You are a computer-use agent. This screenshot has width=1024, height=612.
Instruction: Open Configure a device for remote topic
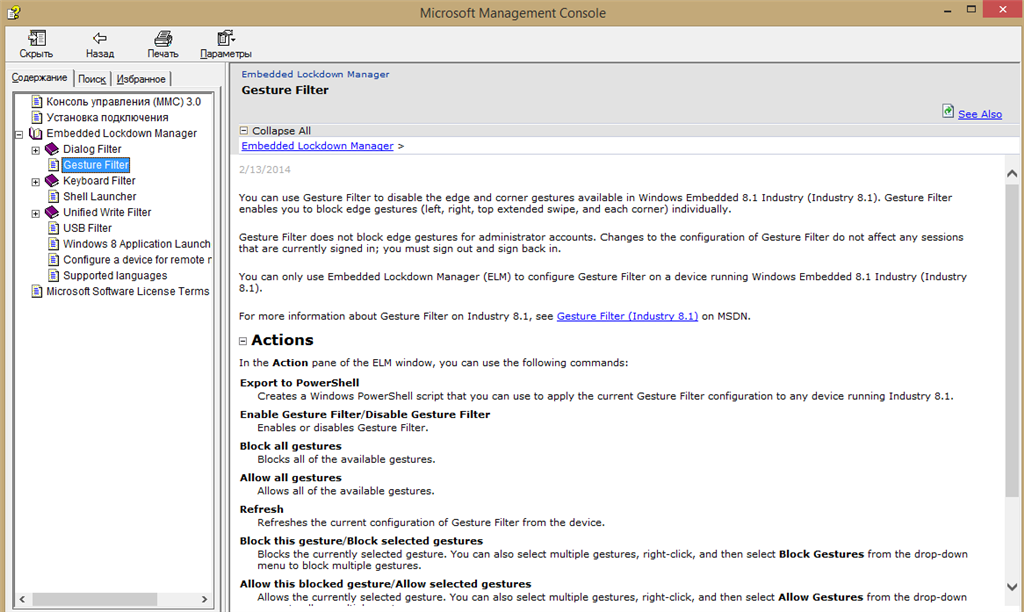(137, 259)
